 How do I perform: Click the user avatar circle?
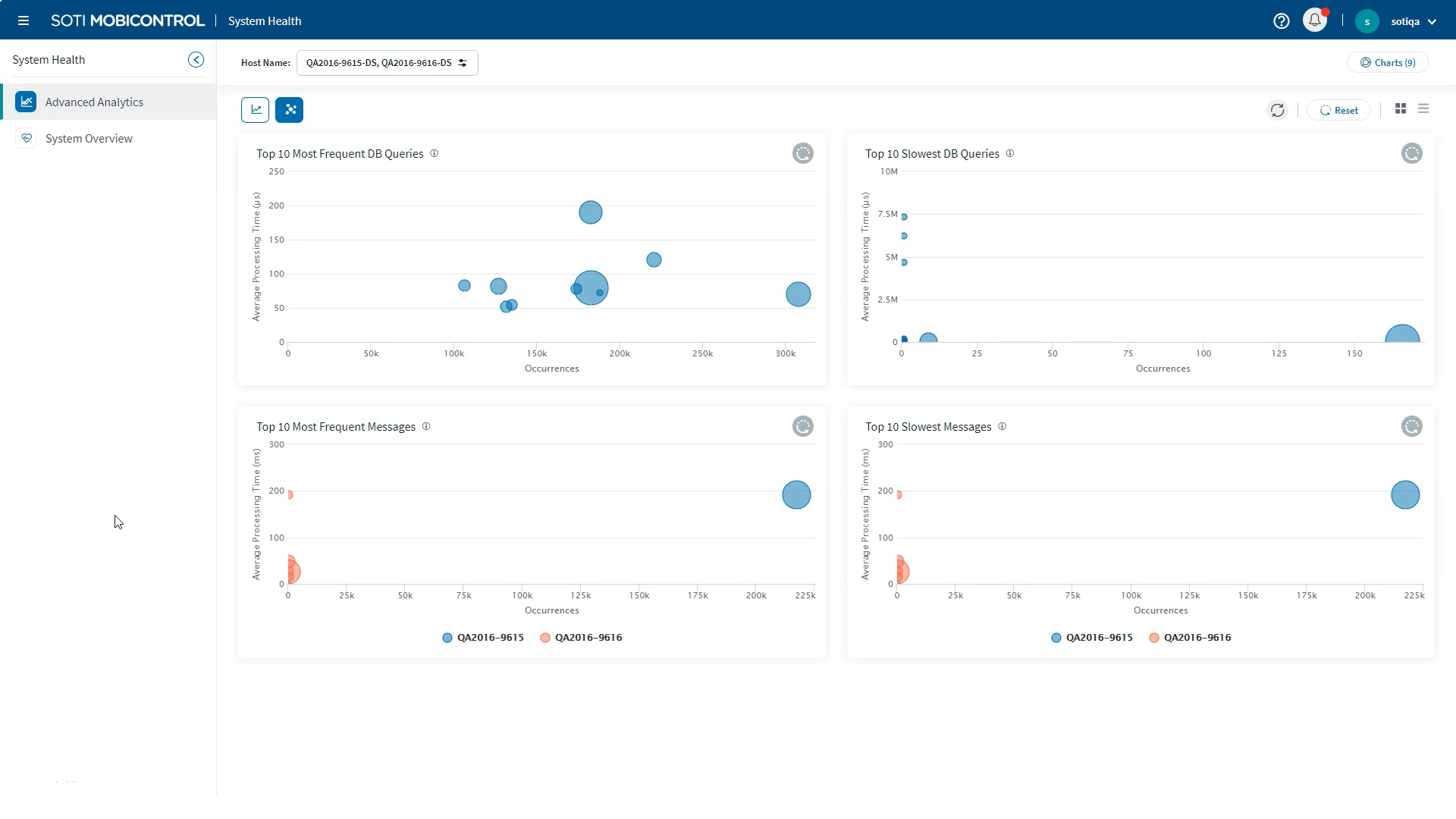[x=1367, y=21]
